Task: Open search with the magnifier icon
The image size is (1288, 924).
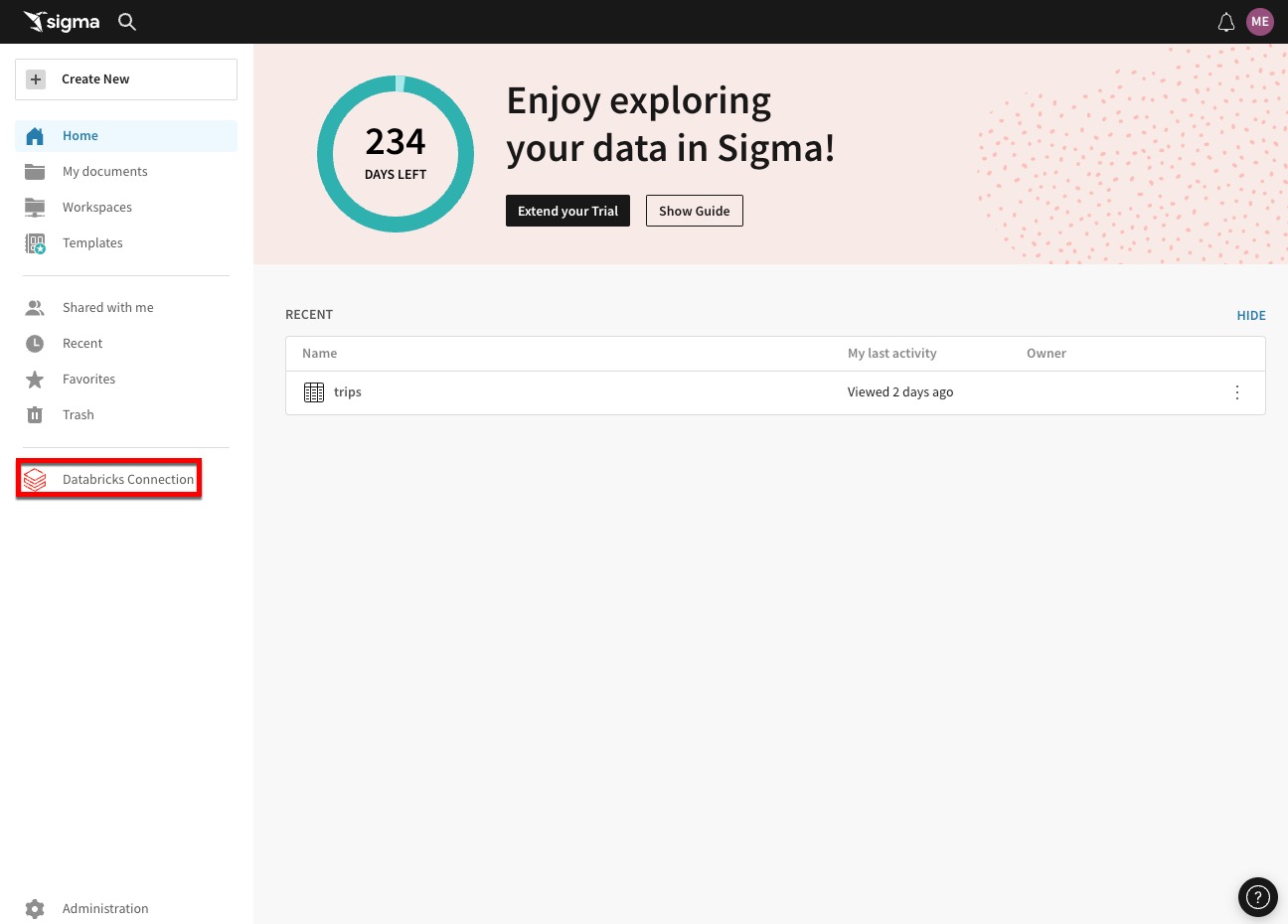Action: click(127, 22)
